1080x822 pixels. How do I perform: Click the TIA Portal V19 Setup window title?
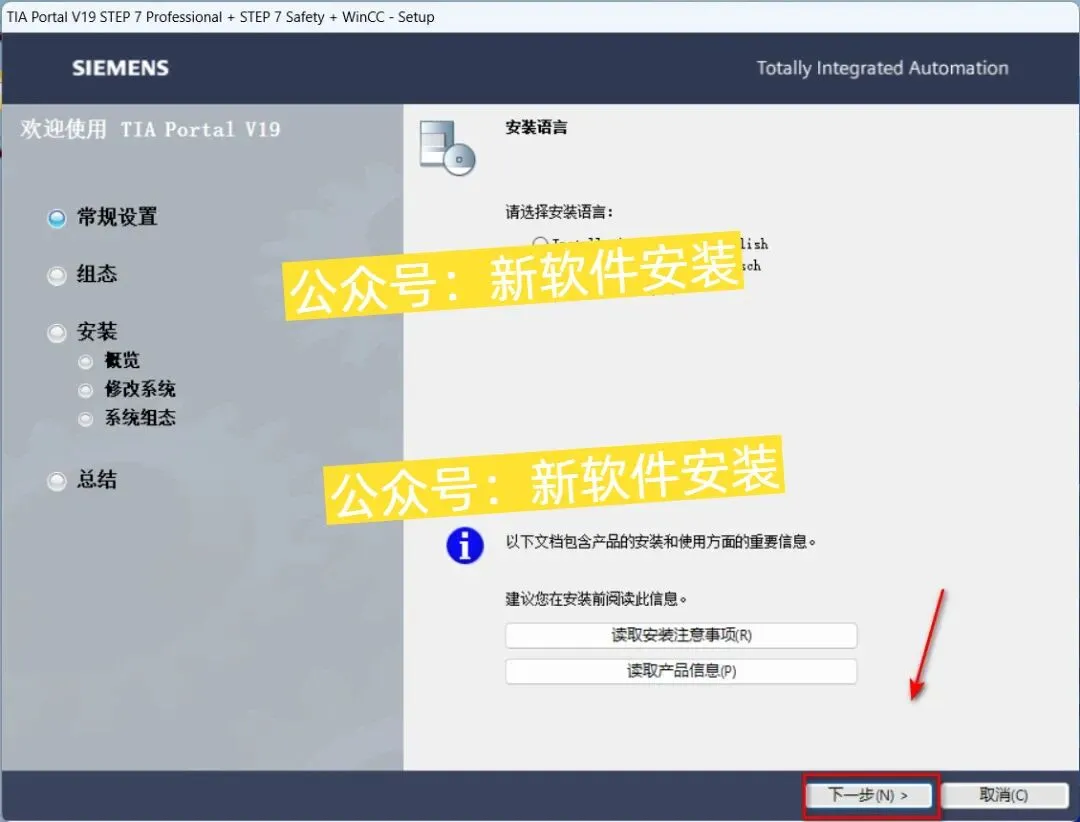tap(220, 17)
